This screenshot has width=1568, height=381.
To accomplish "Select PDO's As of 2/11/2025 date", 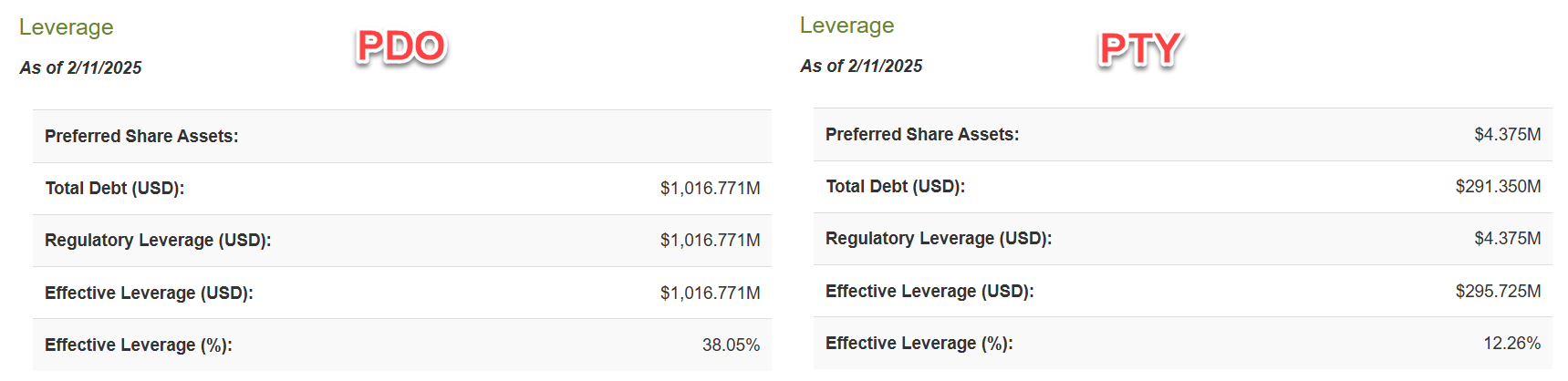I will (80, 67).
